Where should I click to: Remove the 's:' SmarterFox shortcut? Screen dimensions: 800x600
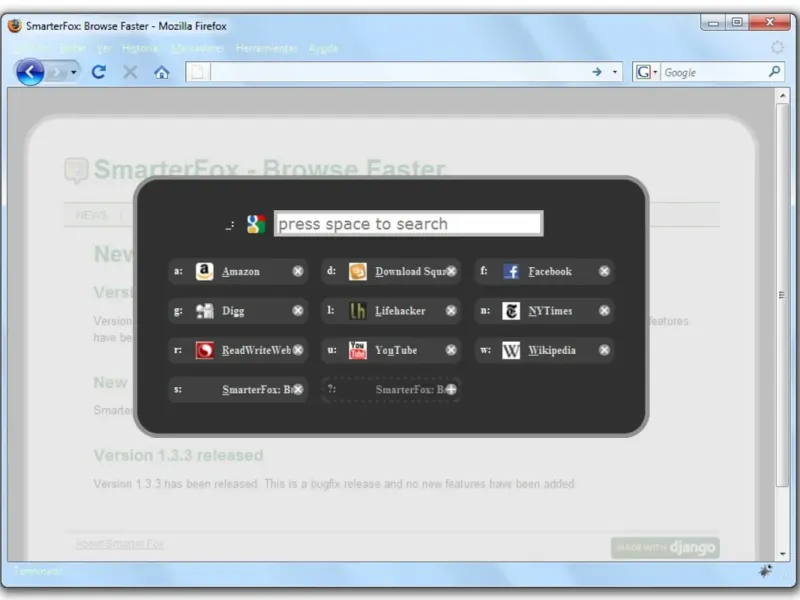(298, 389)
